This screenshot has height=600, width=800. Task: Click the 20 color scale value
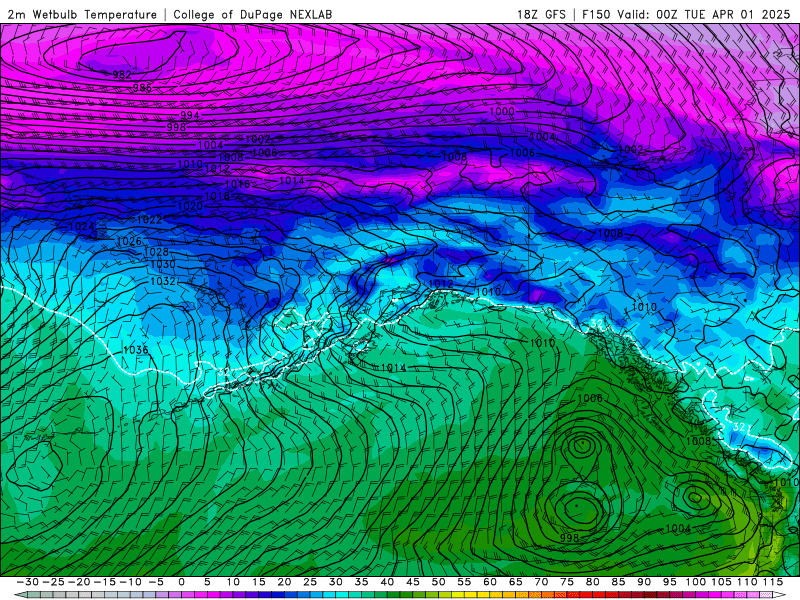[284, 582]
